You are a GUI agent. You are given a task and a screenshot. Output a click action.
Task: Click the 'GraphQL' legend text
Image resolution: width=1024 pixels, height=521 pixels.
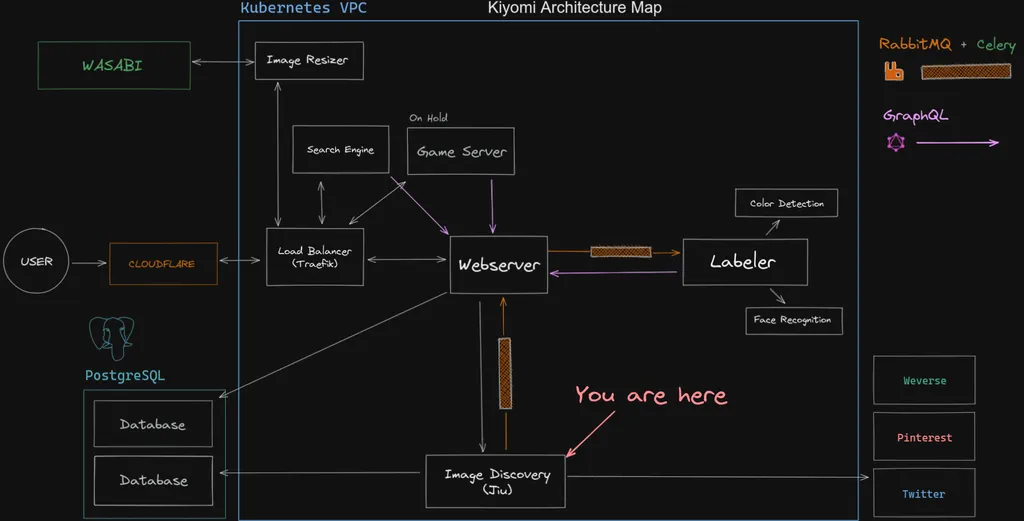click(915, 116)
